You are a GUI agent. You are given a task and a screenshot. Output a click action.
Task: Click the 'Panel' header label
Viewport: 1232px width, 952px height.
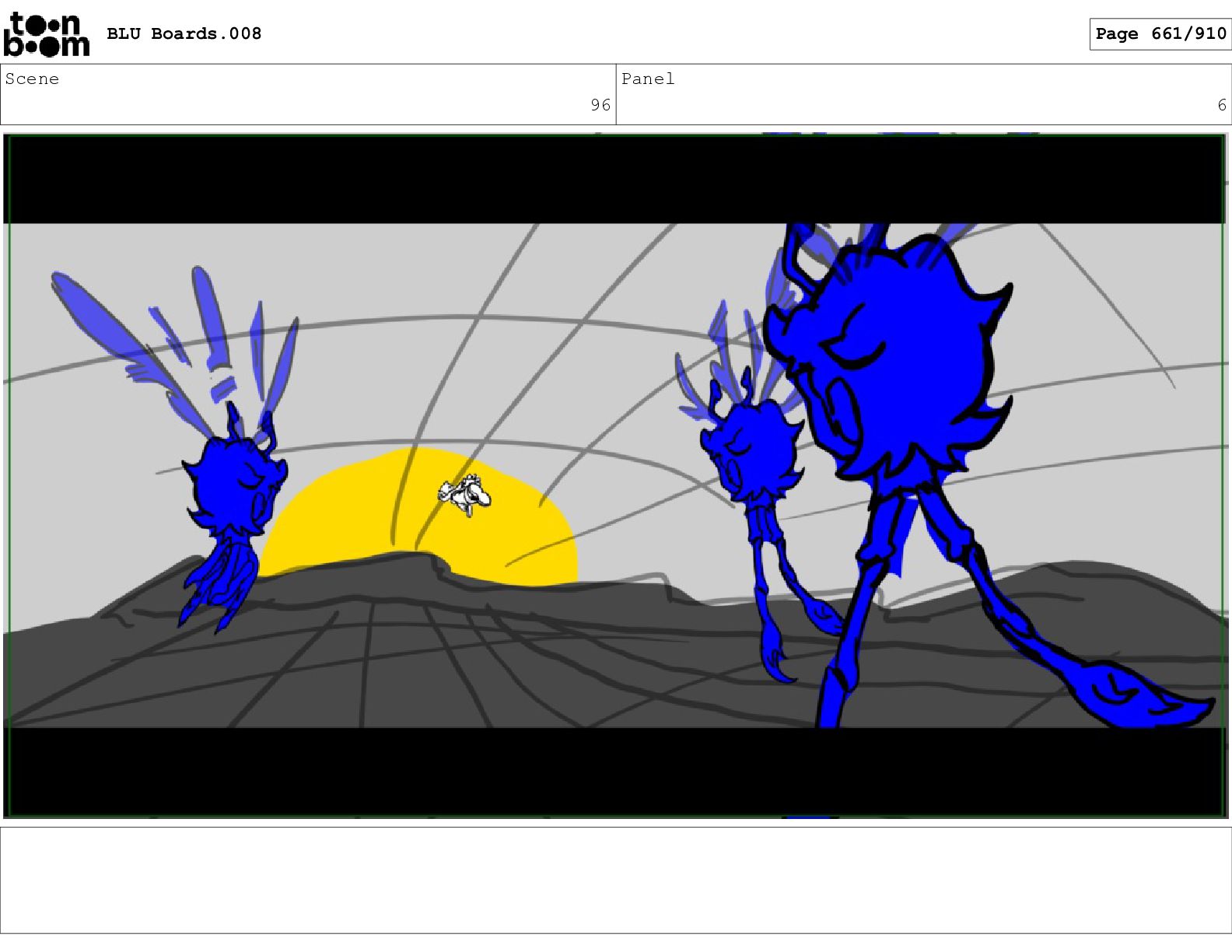[x=648, y=79]
